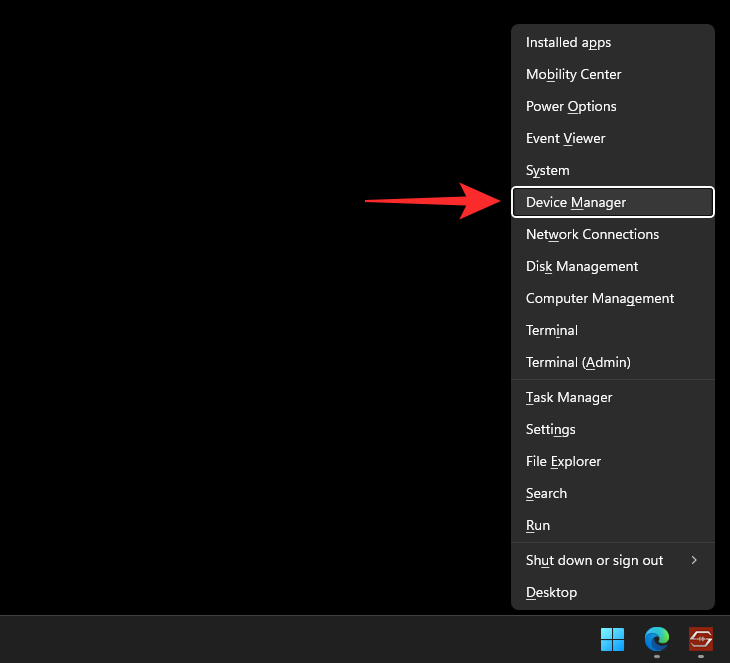
Task: Open Device Manager
Action: click(613, 202)
